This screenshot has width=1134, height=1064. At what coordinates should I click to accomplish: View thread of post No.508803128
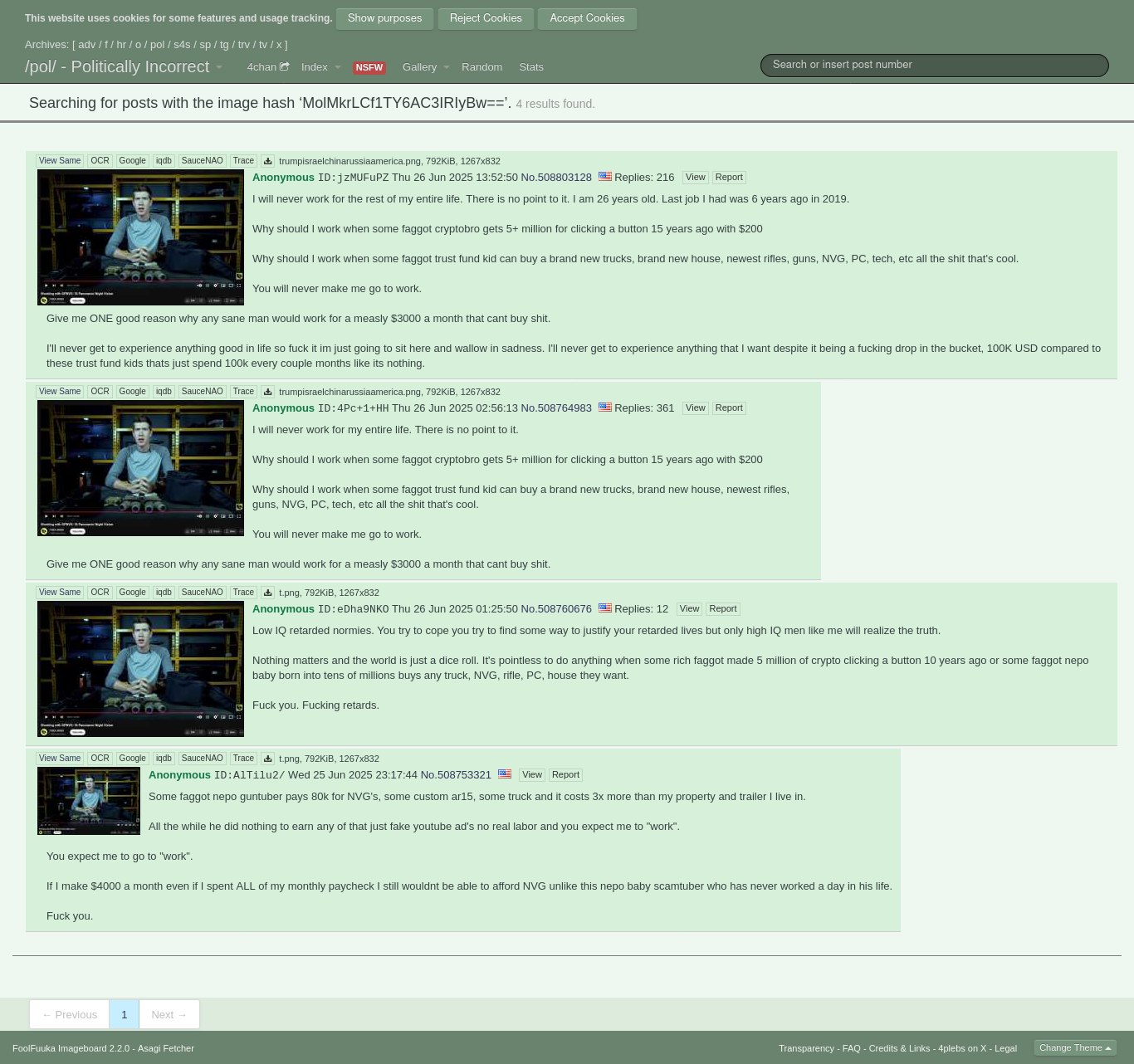[696, 178]
